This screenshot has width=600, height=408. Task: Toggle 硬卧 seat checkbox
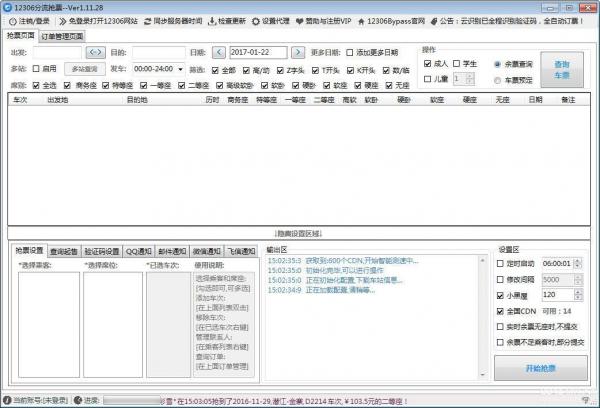pos(295,85)
